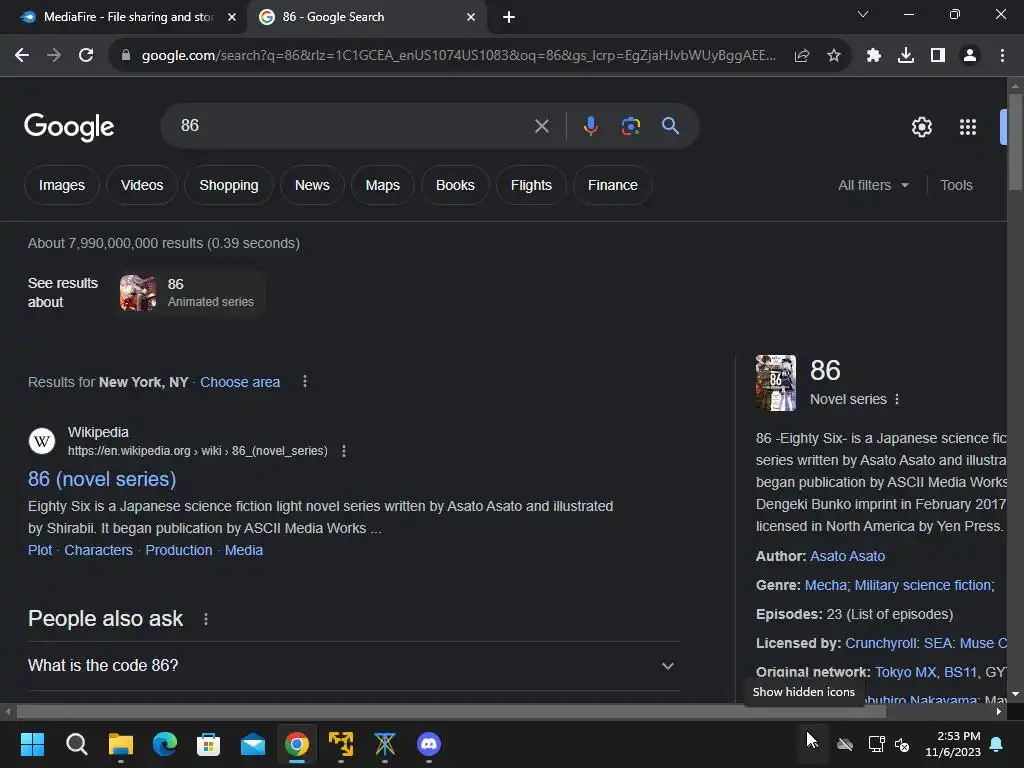Filter results by Maps
Viewport: 1024px width, 768px height.
(383, 185)
